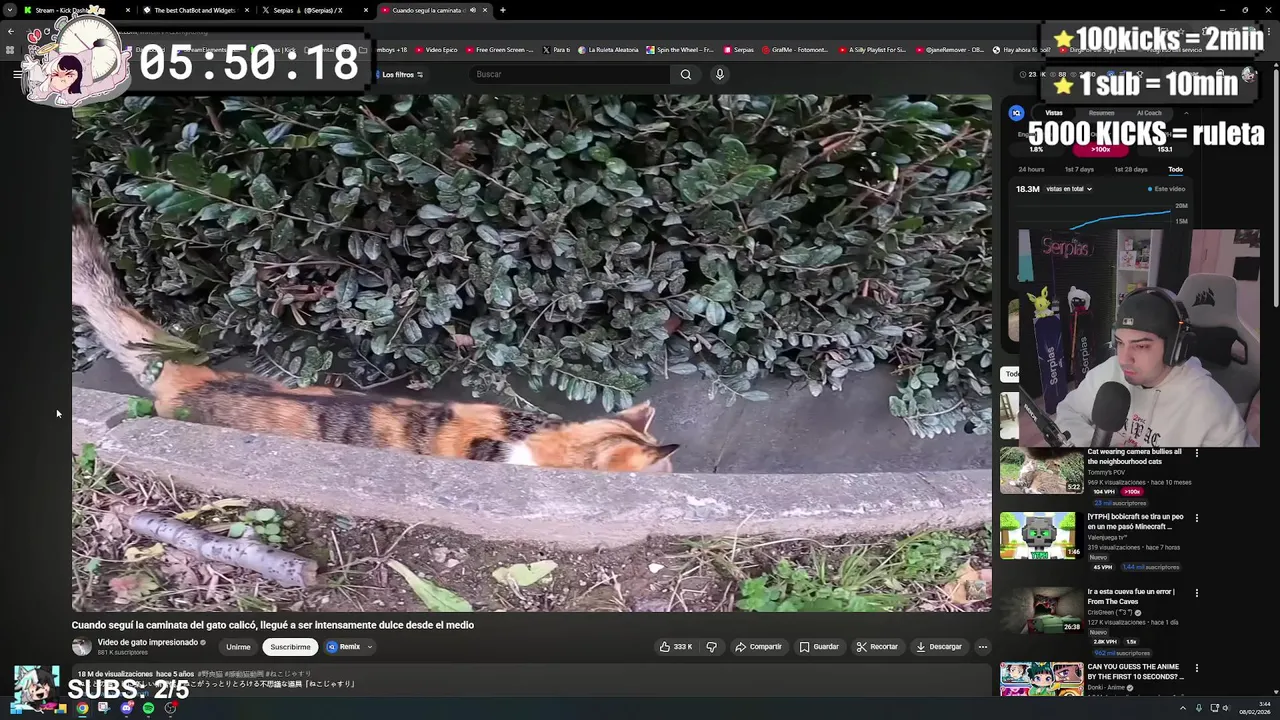
Task: Download the video with Descargar
Action: tap(939, 647)
